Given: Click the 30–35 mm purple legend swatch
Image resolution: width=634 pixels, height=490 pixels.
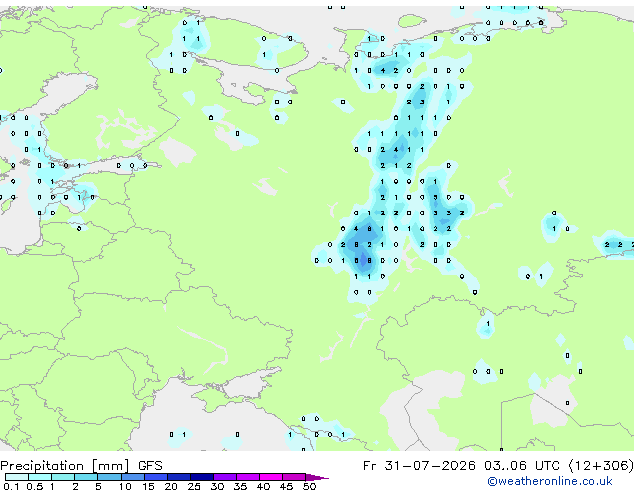Looking at the screenshot, I should pyautogui.click(x=224, y=477).
